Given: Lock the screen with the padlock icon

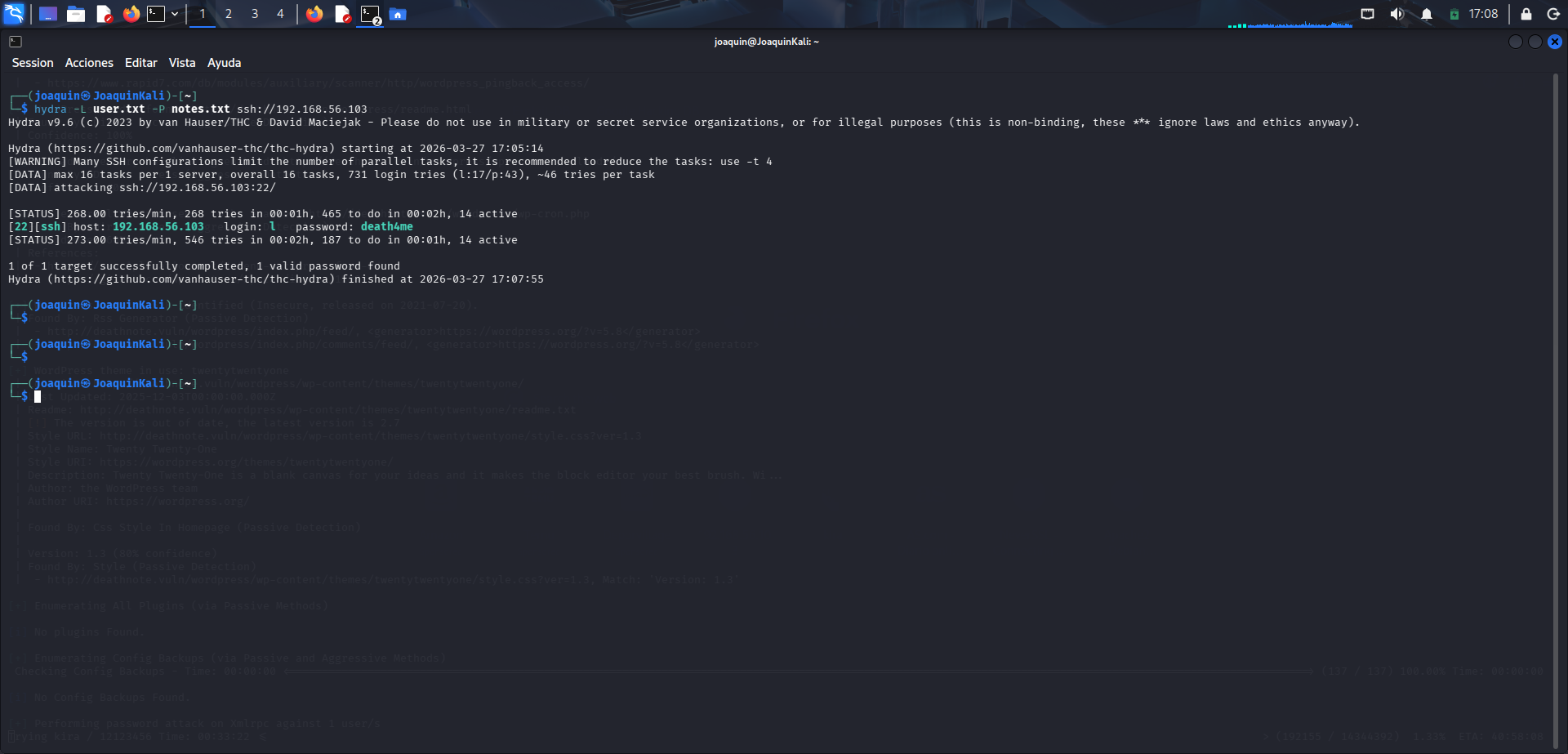Looking at the screenshot, I should click(x=1524, y=14).
